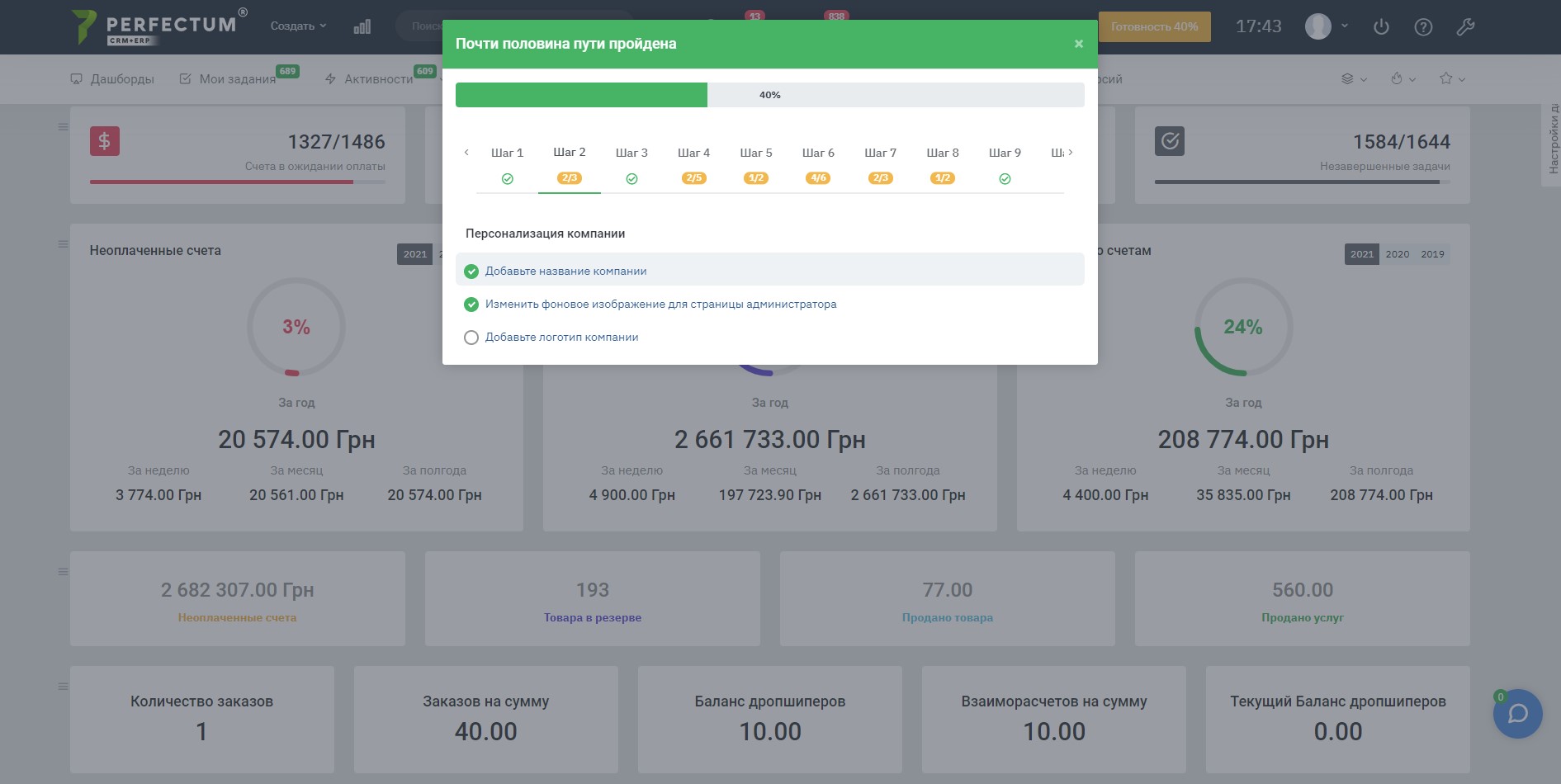Open the 'Дашборды' link

click(x=113, y=79)
